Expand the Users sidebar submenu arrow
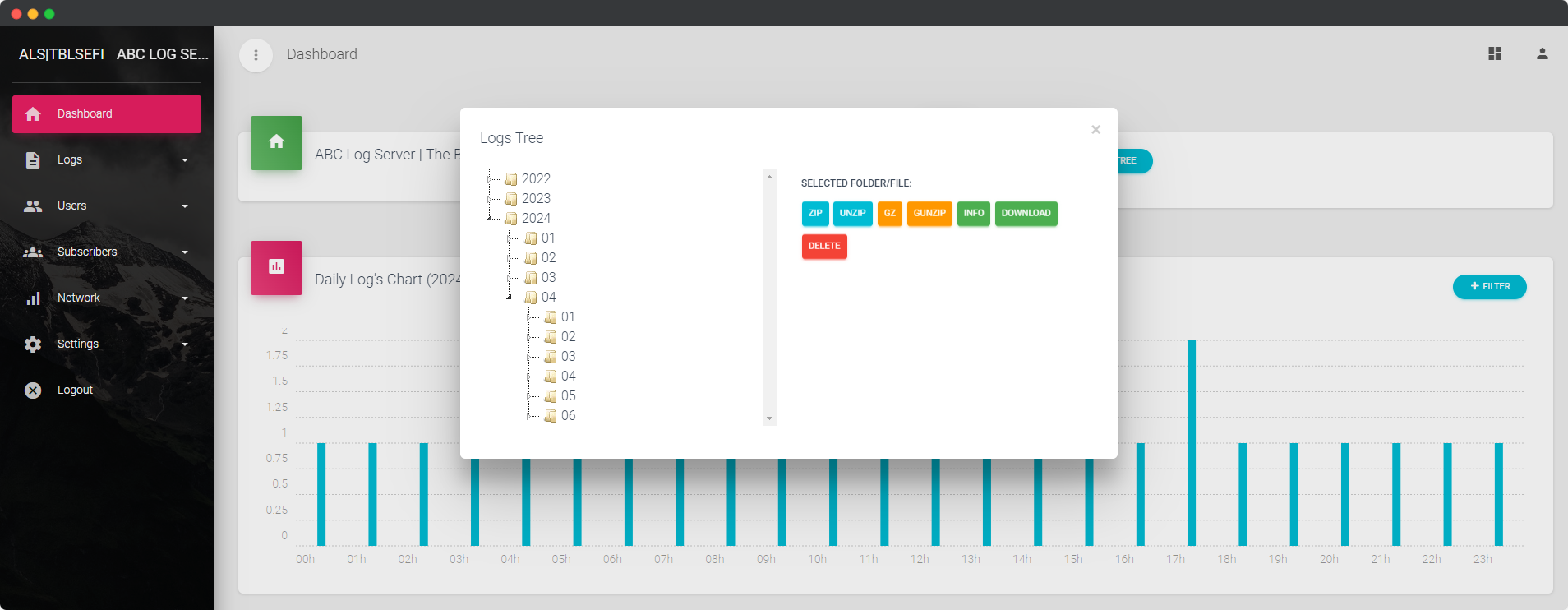Image resolution: width=1568 pixels, height=610 pixels. (x=185, y=206)
